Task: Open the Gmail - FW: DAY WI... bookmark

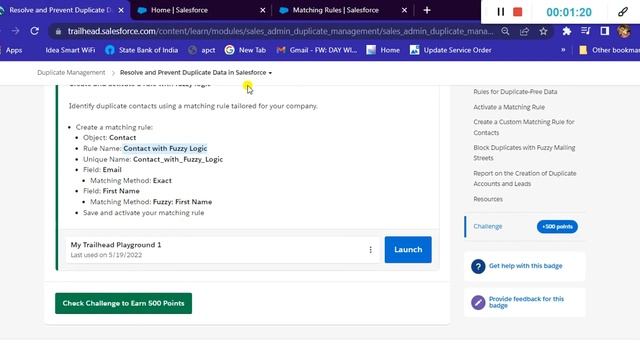Action: [317, 50]
